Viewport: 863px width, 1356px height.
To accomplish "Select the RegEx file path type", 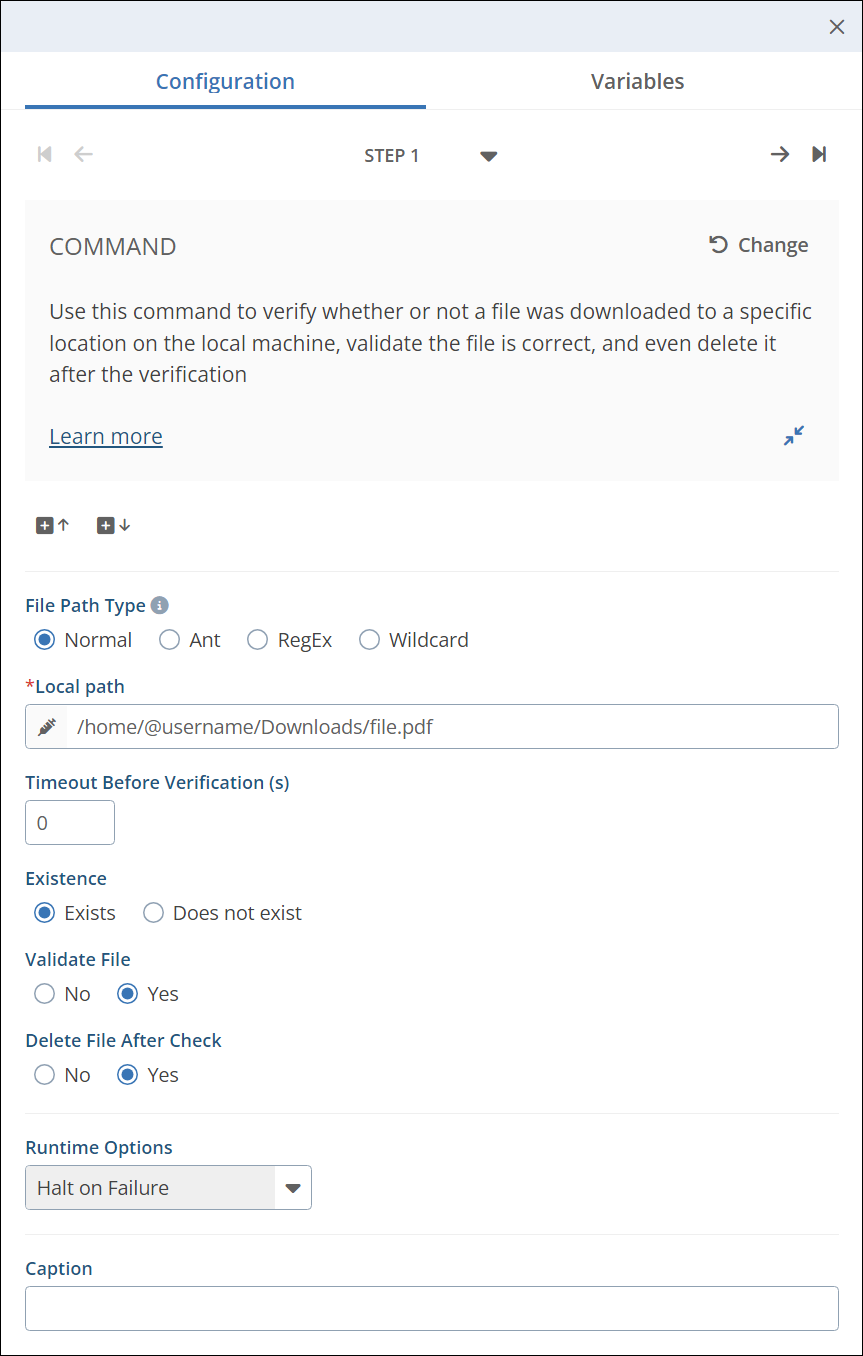I will pos(258,640).
